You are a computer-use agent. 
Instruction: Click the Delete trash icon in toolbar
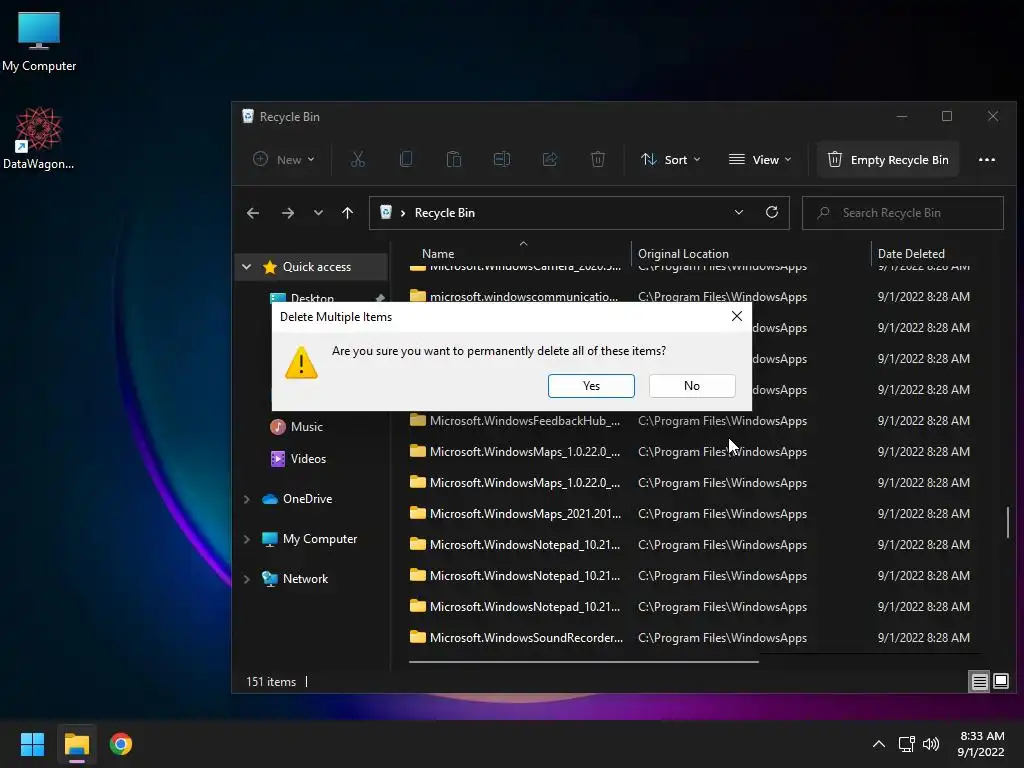598,159
